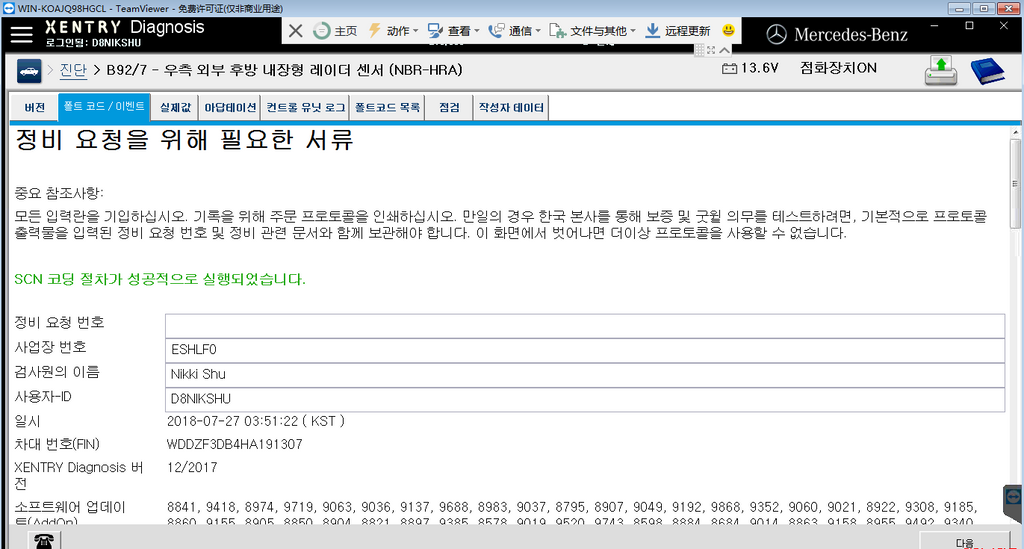Click the vertical scrollbar down arrow
The height and width of the screenshot is (549, 1024).
pyautogui.click(x=1015, y=518)
